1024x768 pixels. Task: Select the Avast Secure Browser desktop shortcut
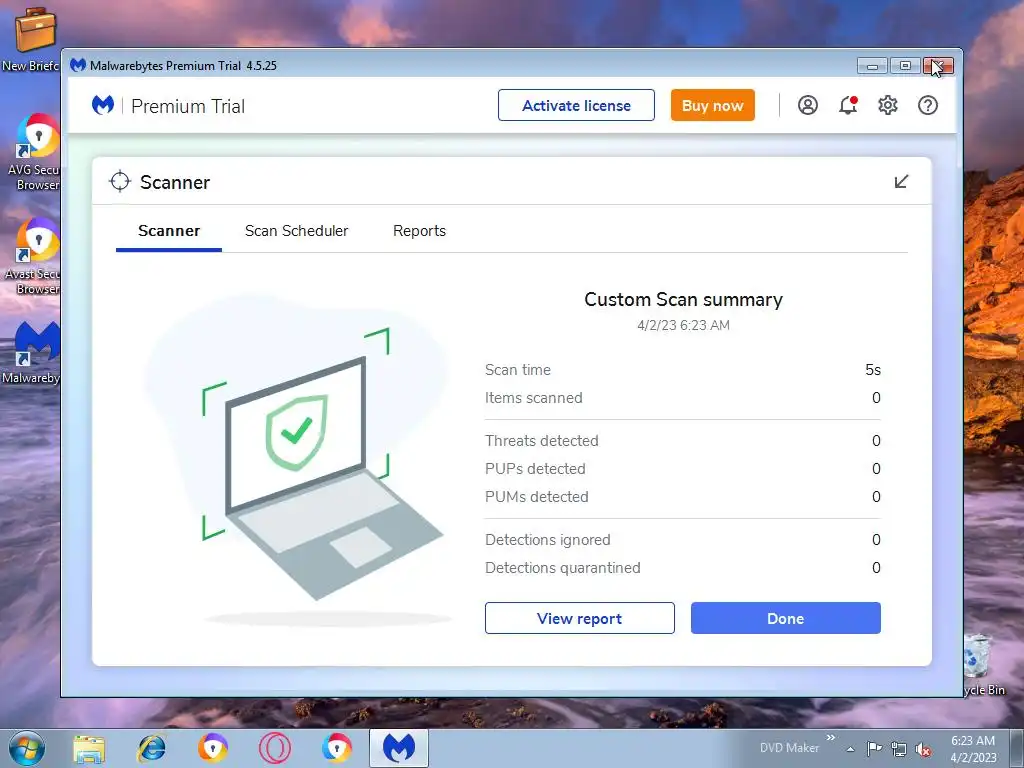[x=33, y=256]
